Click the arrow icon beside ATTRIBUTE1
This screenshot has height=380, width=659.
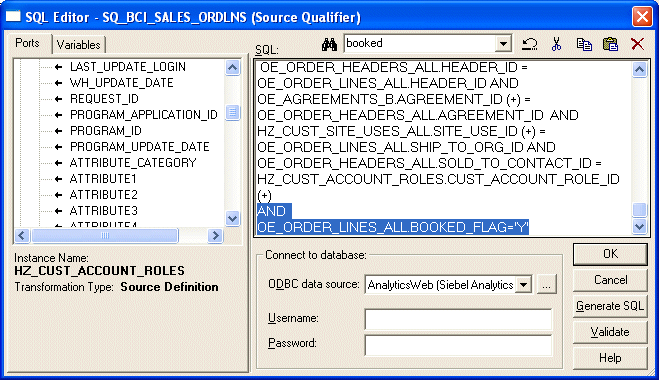(x=58, y=179)
